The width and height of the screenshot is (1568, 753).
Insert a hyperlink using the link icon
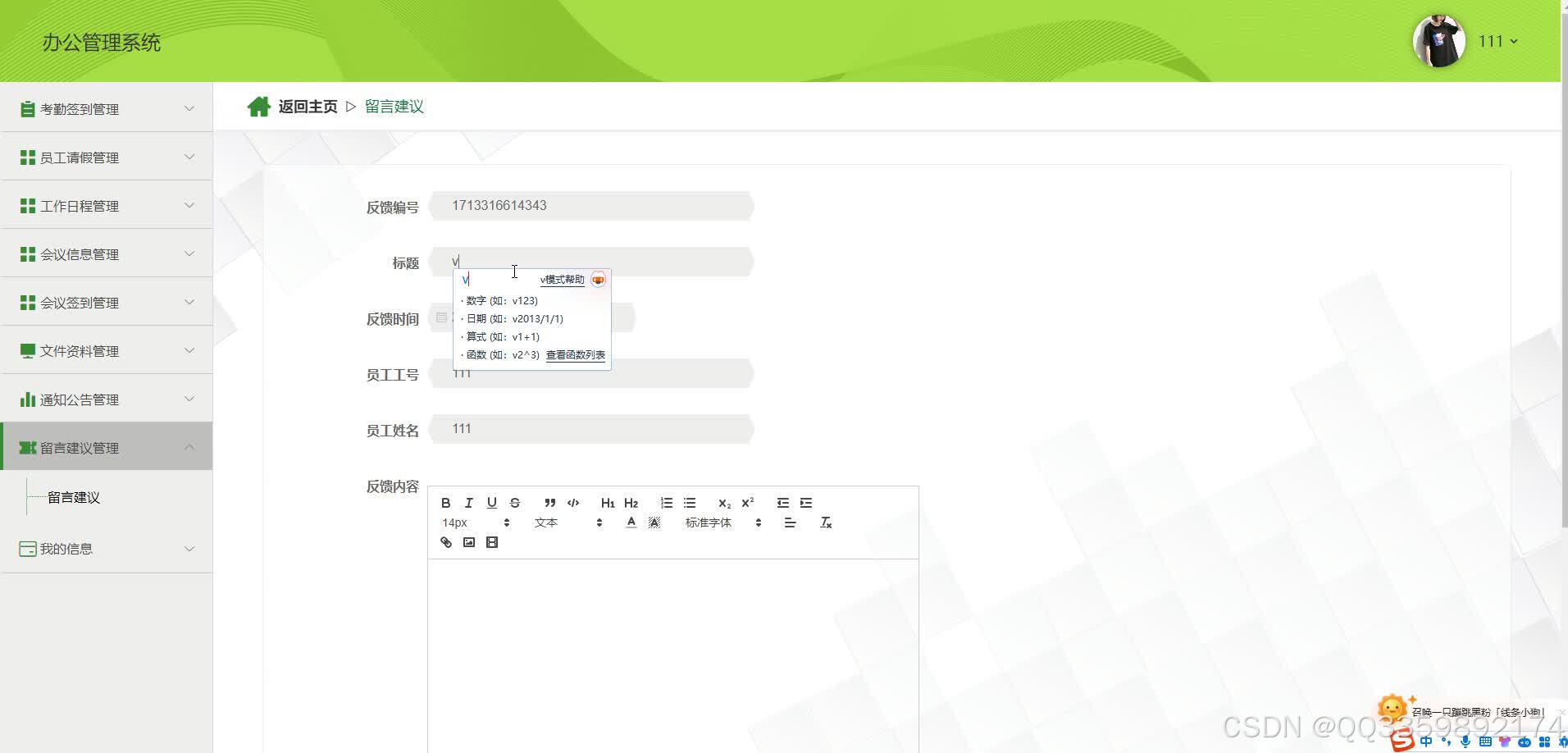coord(445,542)
